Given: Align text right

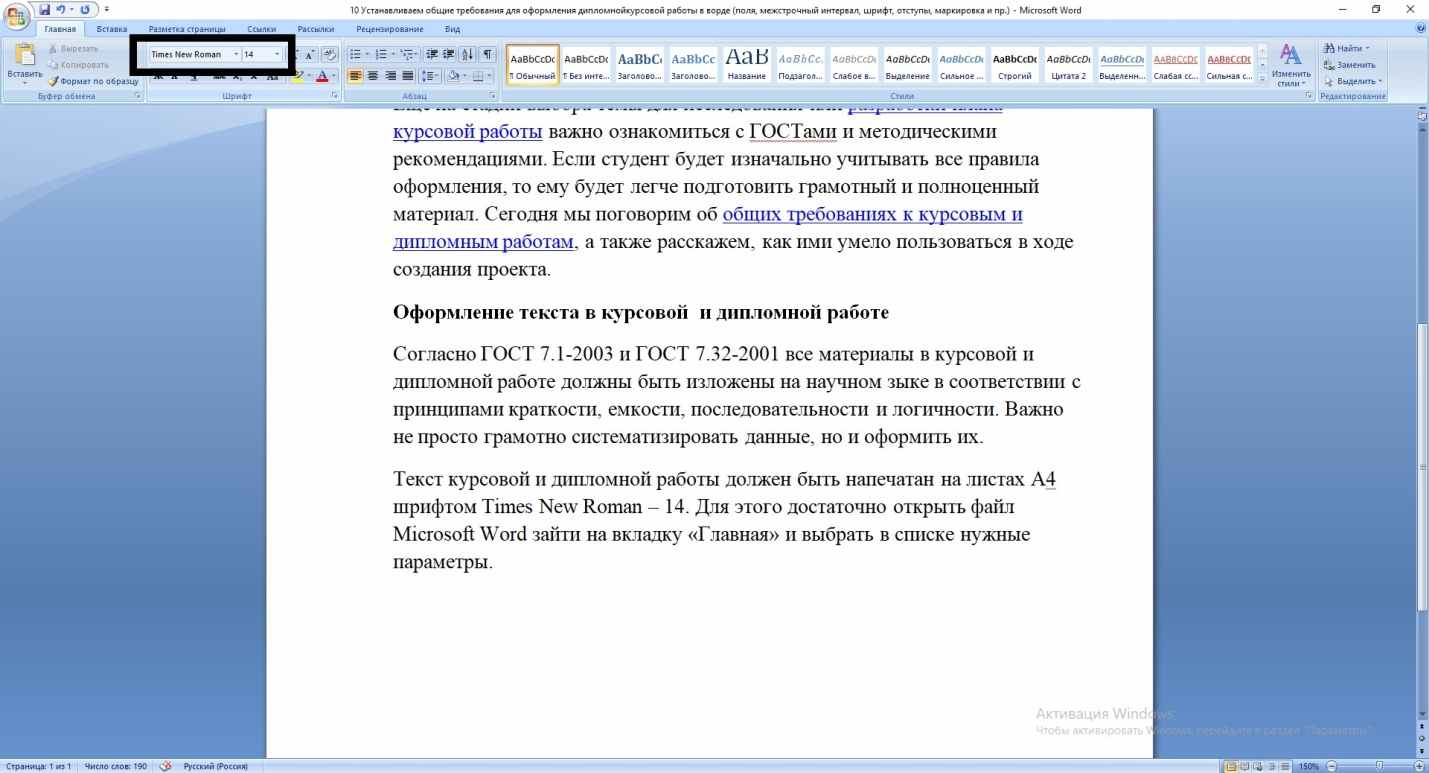Looking at the screenshot, I should [x=390, y=76].
